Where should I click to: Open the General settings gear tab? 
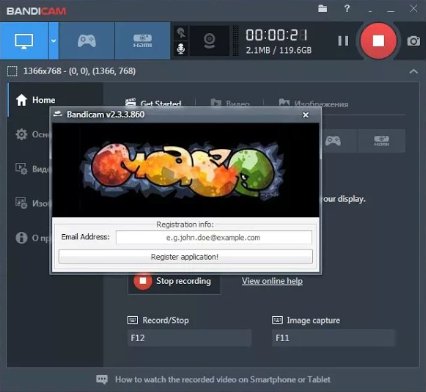(x=32, y=134)
